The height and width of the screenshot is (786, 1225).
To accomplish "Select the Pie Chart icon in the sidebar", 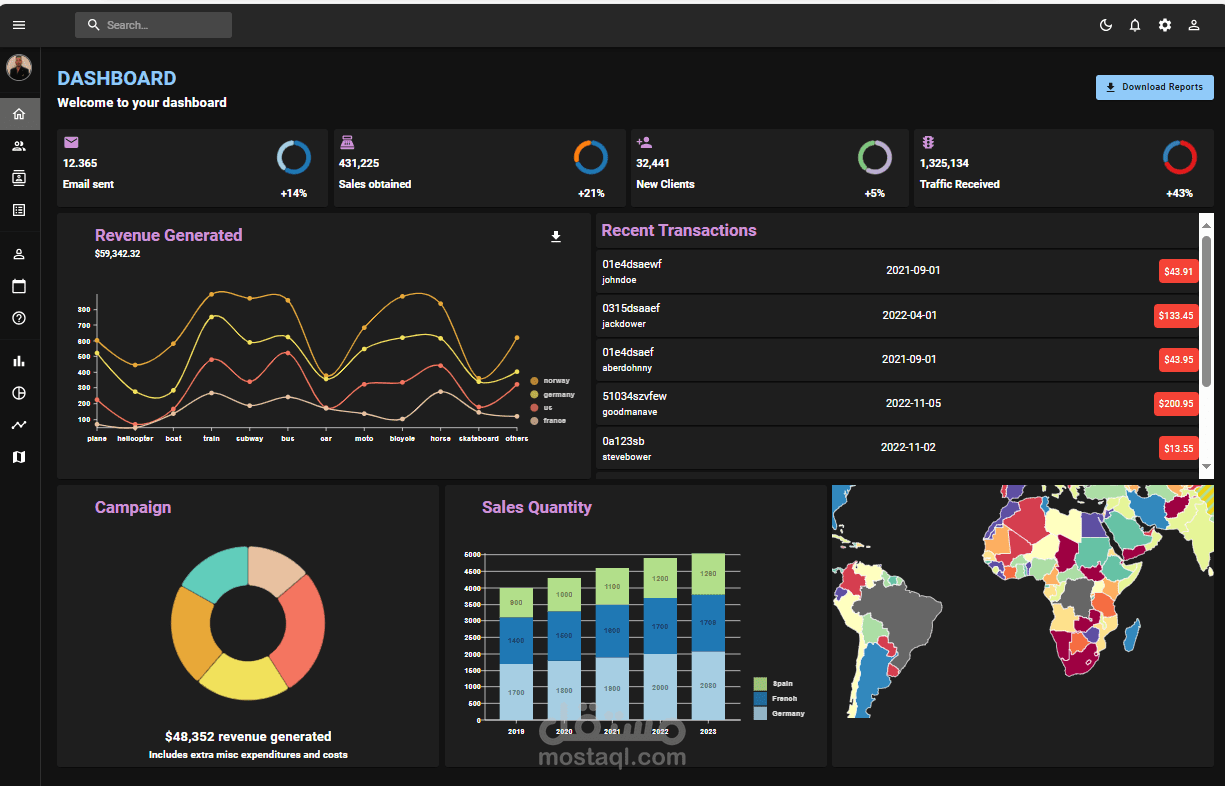I will [18, 393].
